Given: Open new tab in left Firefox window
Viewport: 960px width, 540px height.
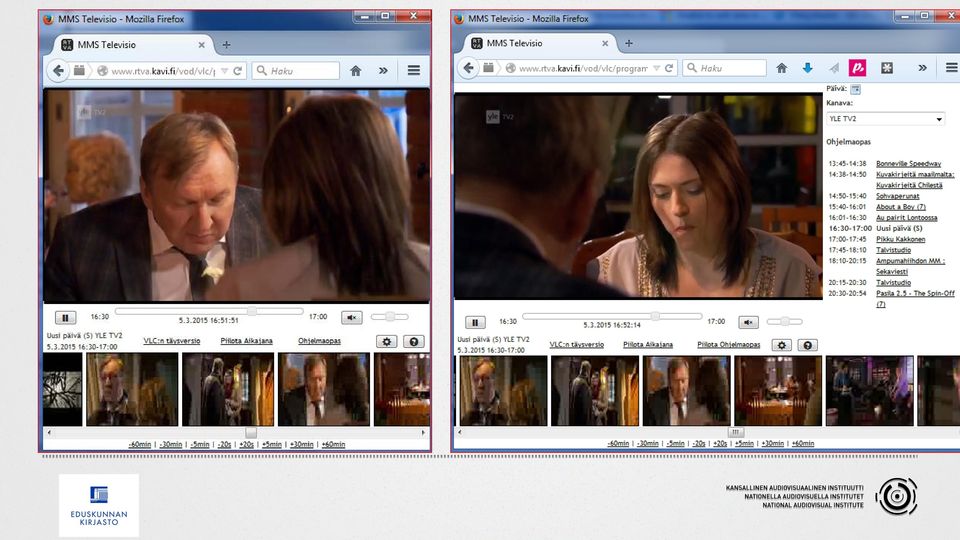Looking at the screenshot, I should point(227,45).
